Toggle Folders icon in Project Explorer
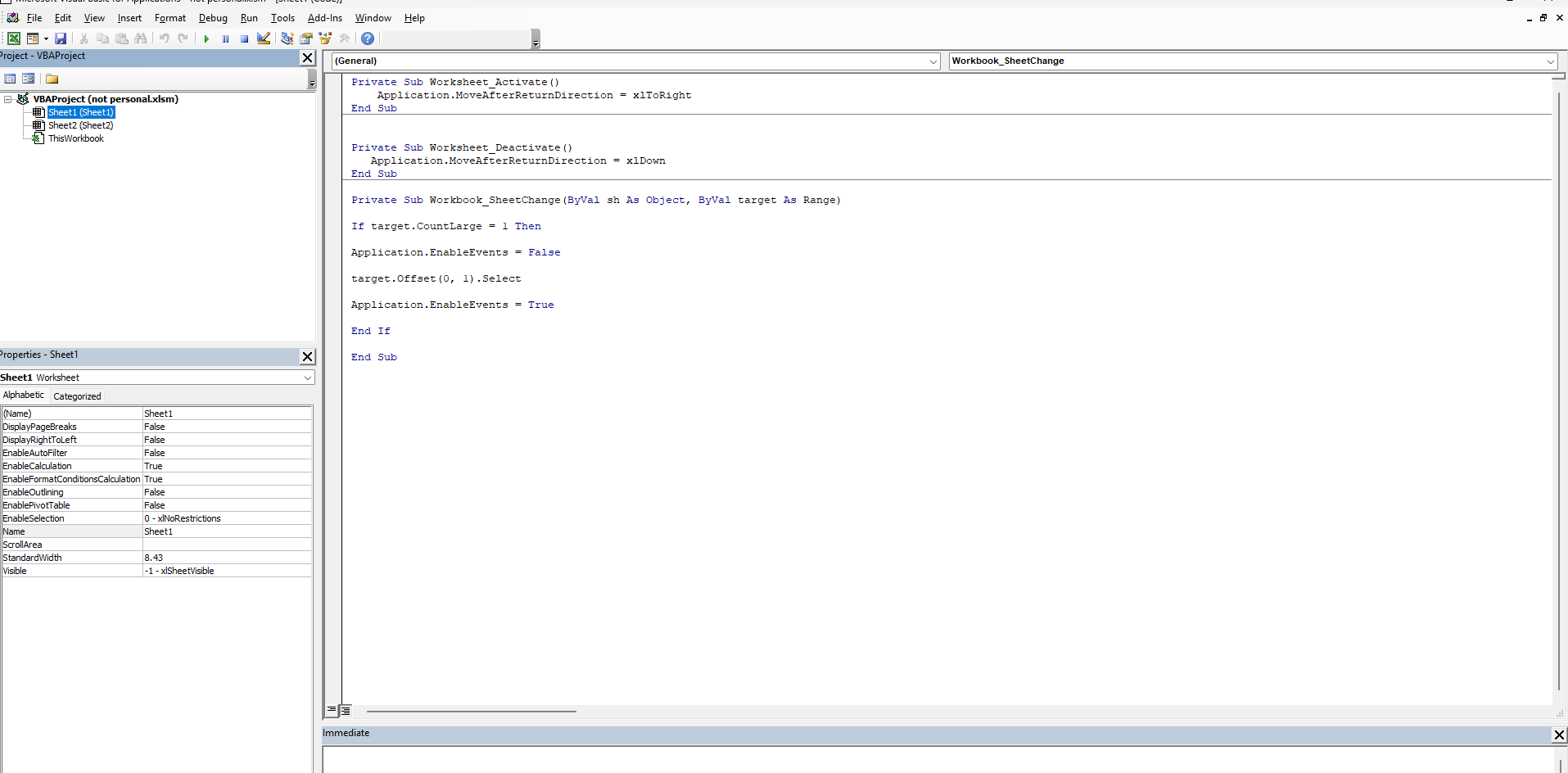The image size is (1568, 773). click(x=52, y=79)
